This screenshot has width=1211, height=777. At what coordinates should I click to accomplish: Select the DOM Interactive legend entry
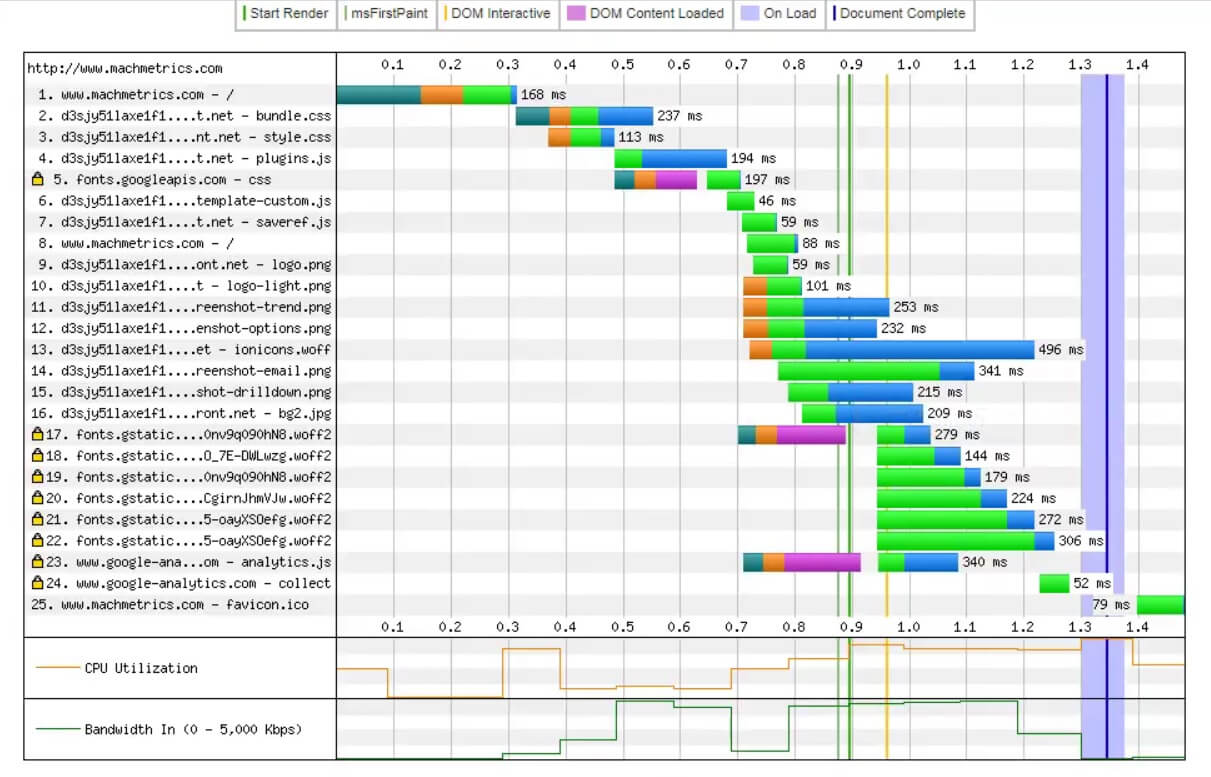496,14
